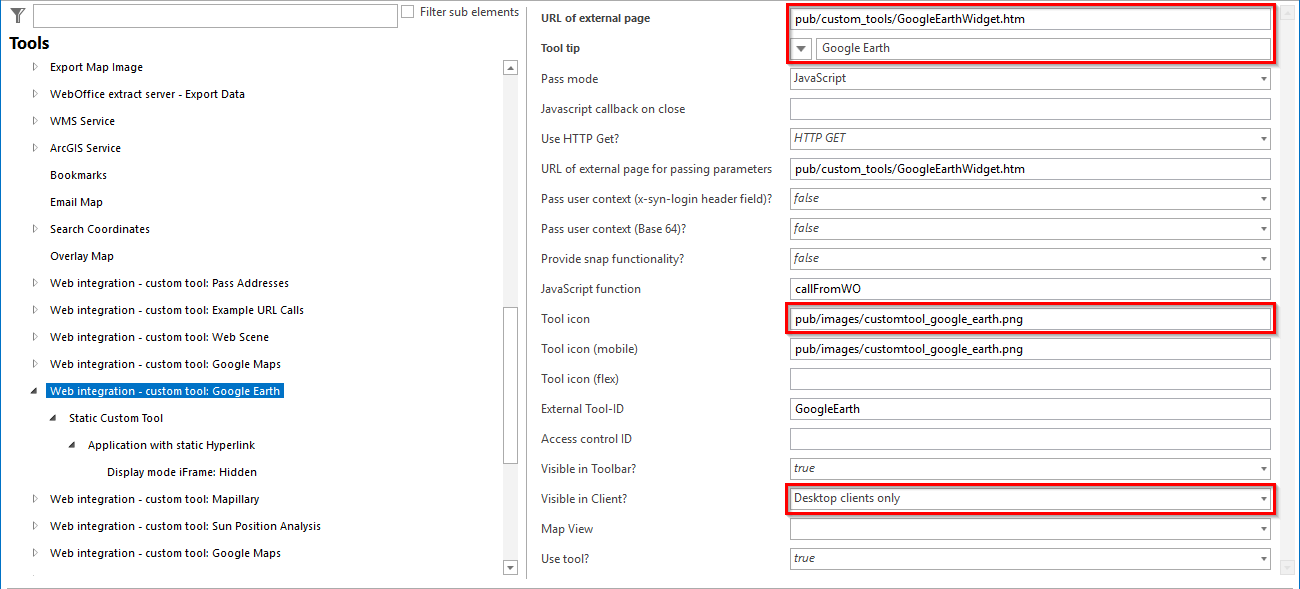1300x589 pixels.
Task: Expand the Export Map Image tree node
Action: pyautogui.click(x=34, y=67)
